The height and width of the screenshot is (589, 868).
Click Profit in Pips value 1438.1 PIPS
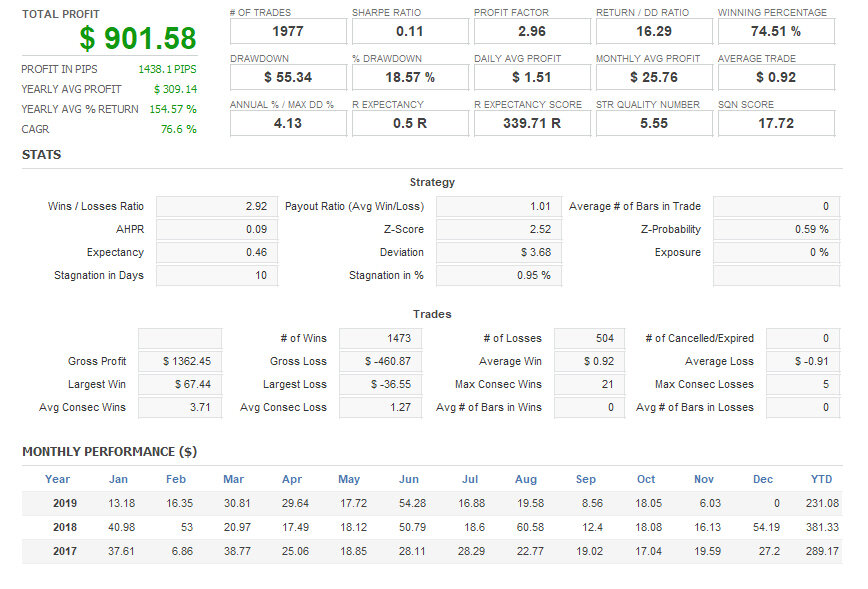coord(167,69)
